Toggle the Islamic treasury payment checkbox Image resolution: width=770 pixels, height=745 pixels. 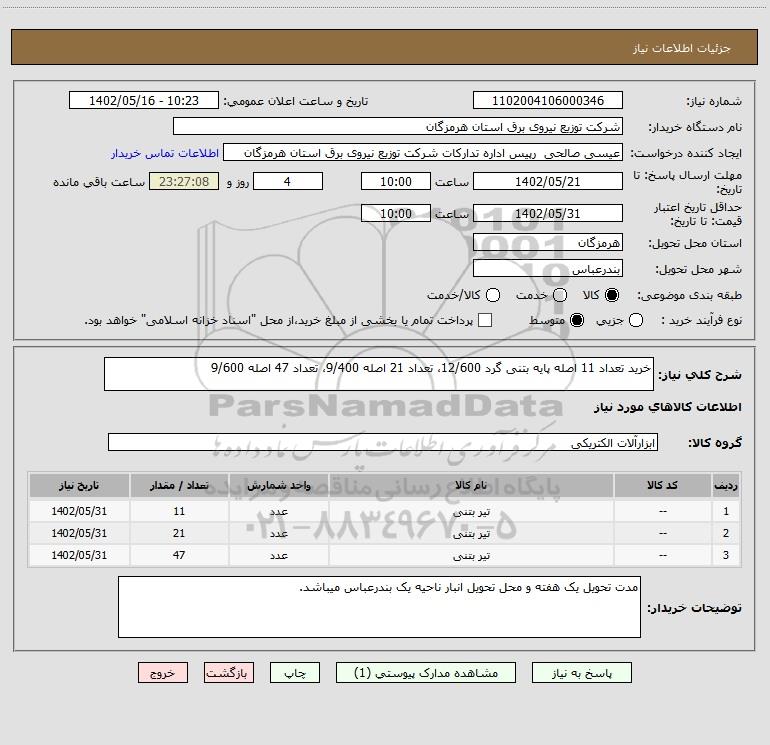(485, 320)
